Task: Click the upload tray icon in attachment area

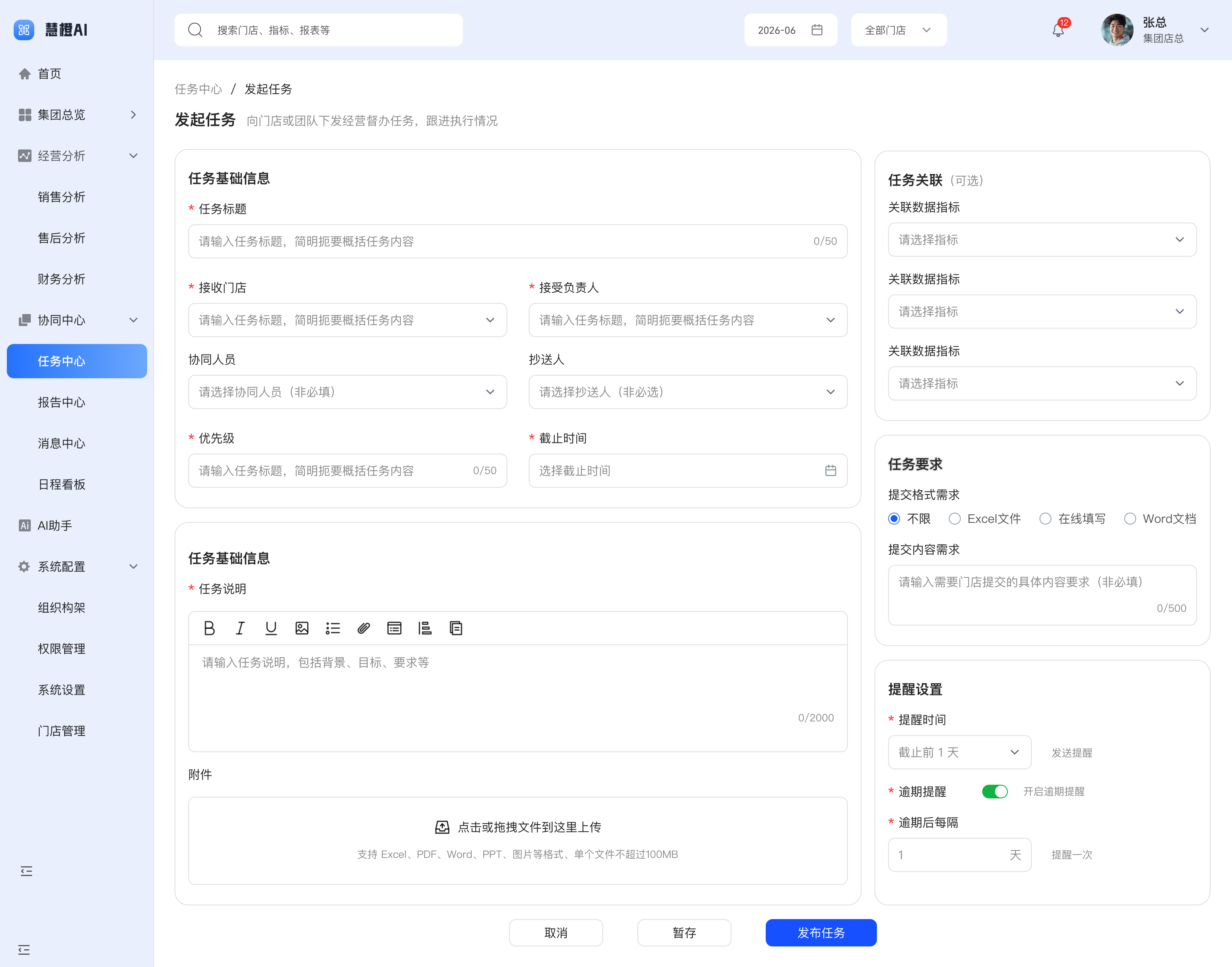Action: click(442, 827)
